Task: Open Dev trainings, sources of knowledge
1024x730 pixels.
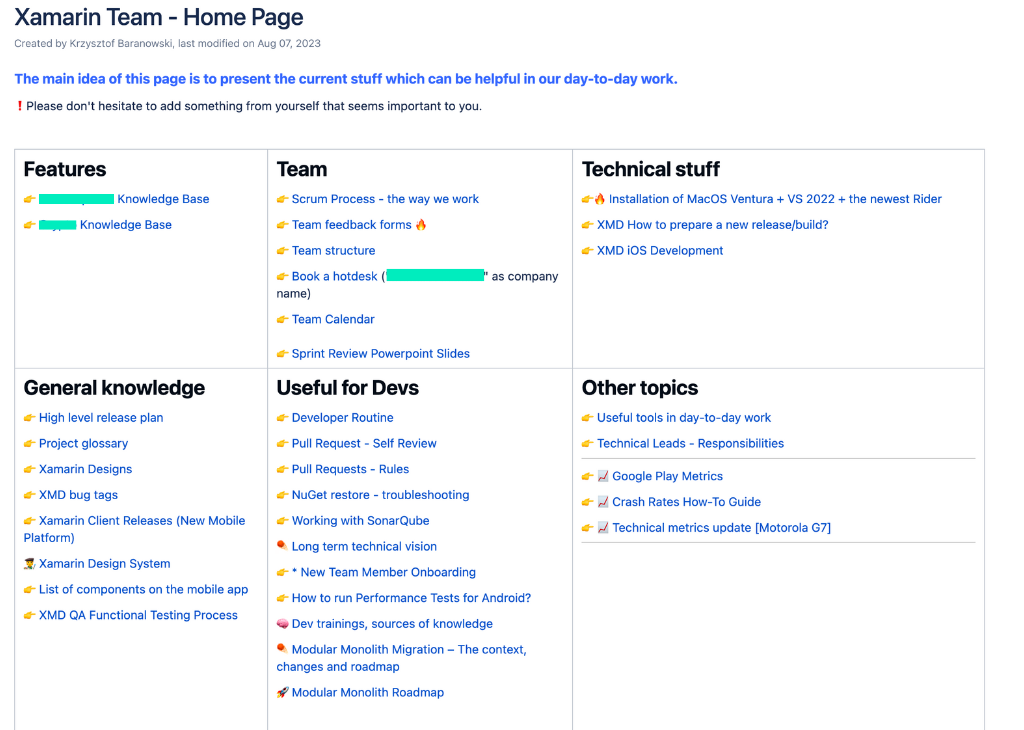Action: pos(392,624)
